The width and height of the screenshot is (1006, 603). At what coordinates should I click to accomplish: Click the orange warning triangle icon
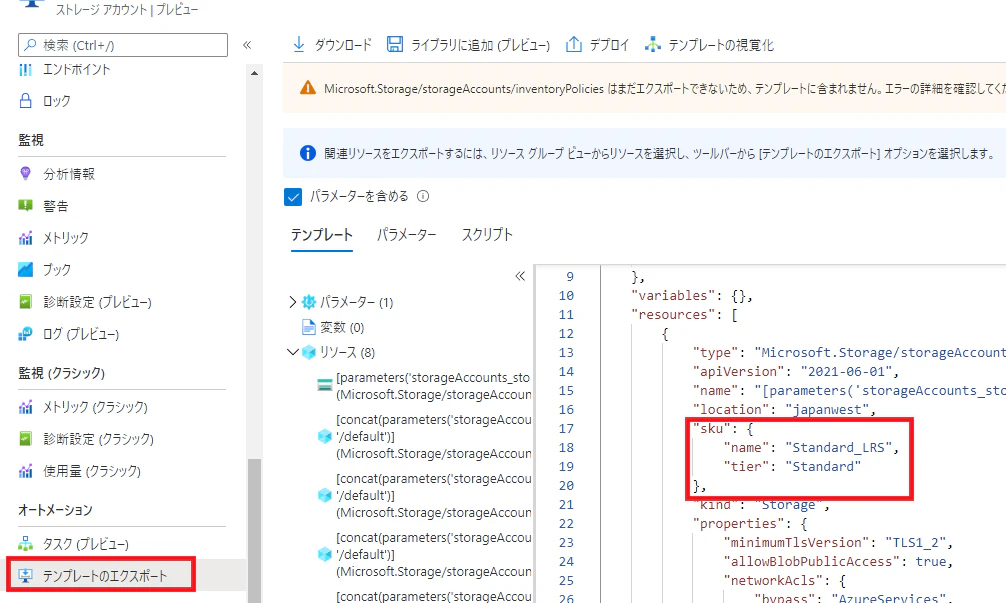(308, 88)
